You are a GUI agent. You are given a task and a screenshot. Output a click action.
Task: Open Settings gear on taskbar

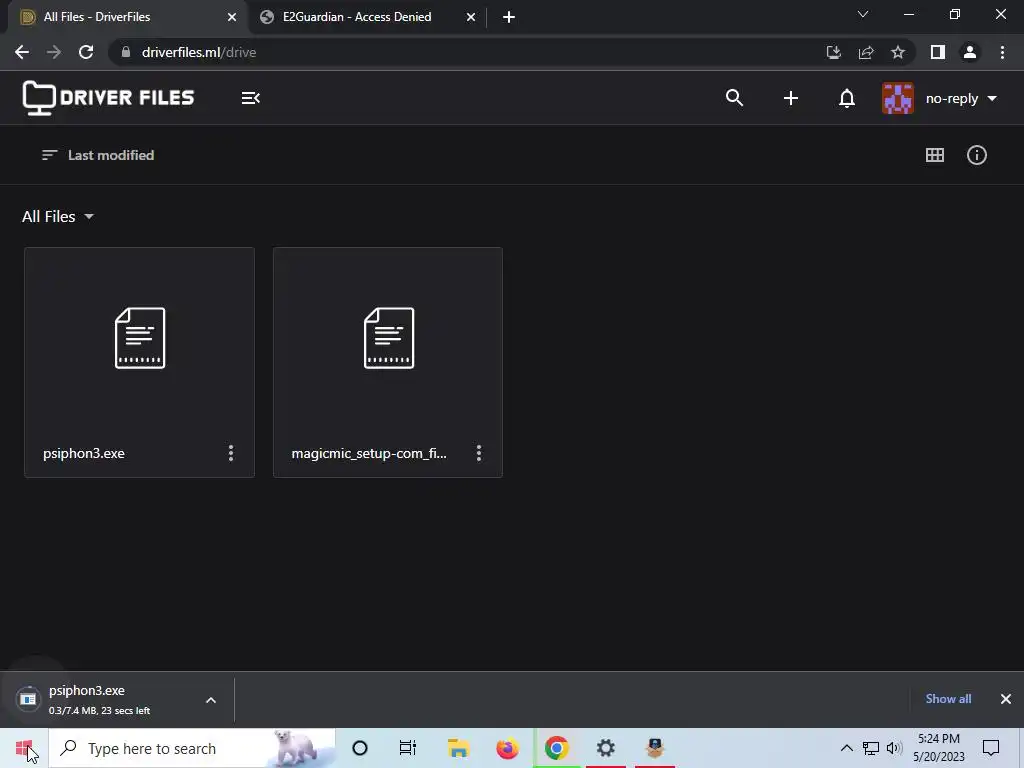coord(605,748)
